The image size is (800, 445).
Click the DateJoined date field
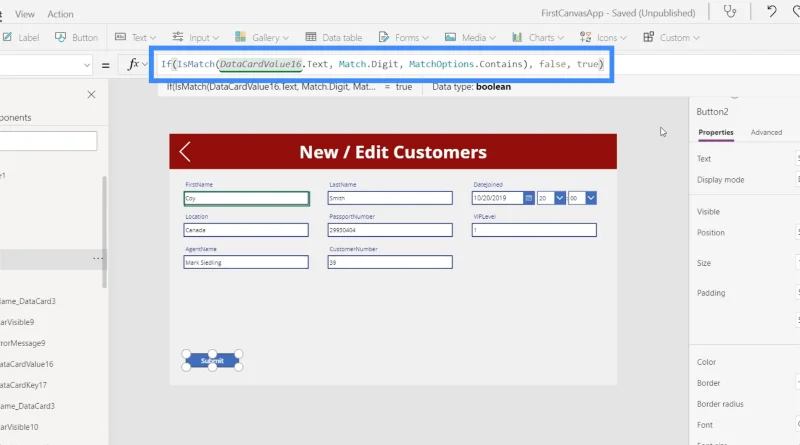pos(498,198)
